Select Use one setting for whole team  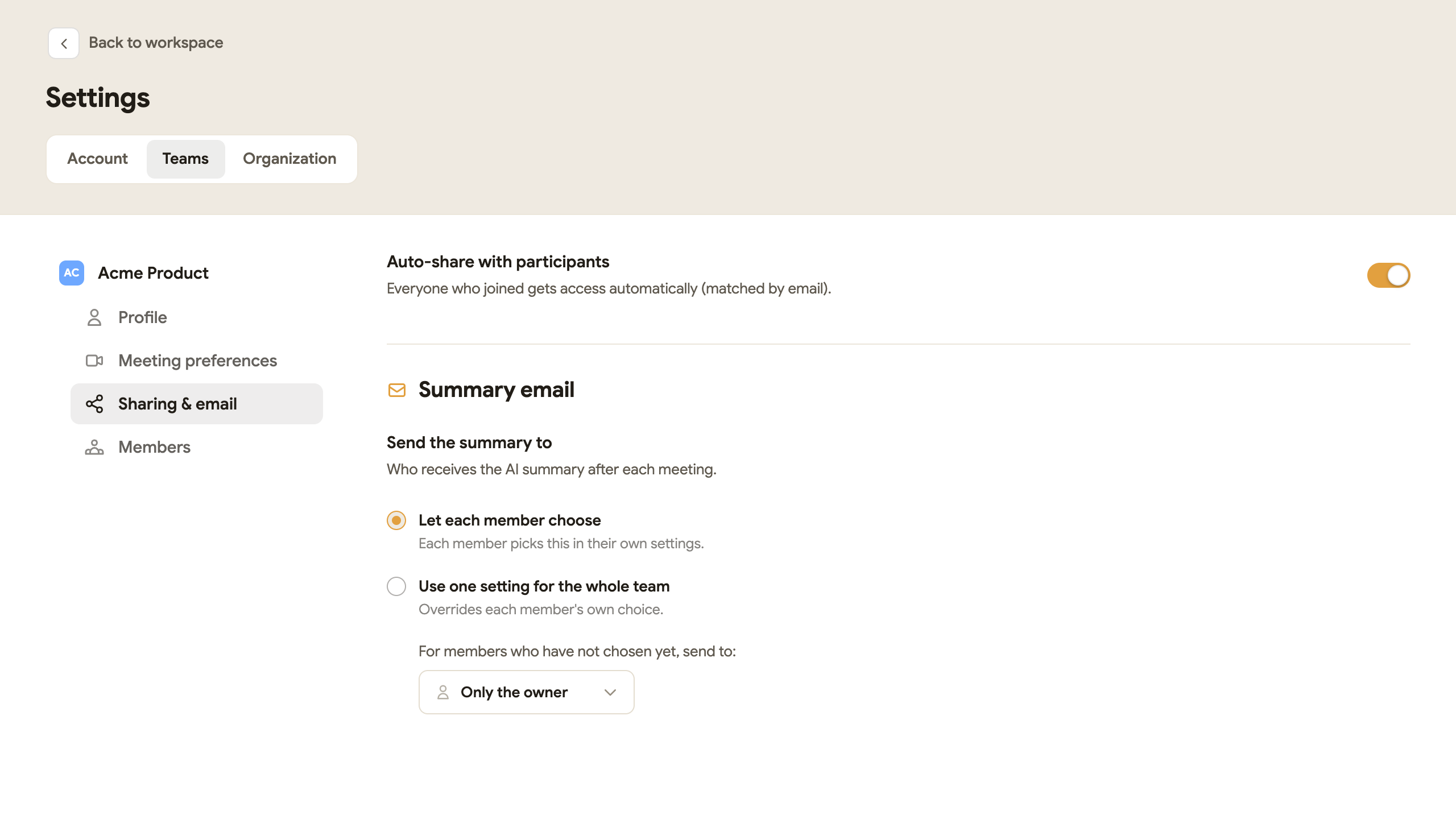[x=396, y=586]
